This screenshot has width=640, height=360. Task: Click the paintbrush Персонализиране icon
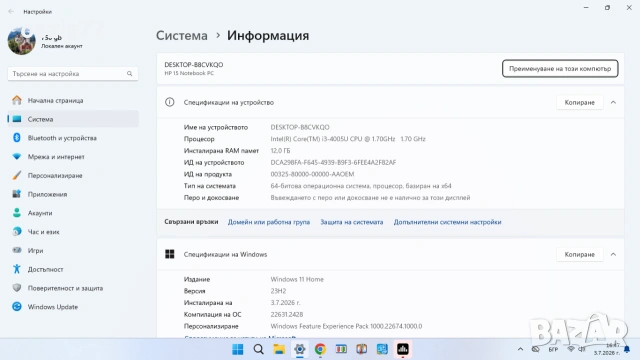17,175
